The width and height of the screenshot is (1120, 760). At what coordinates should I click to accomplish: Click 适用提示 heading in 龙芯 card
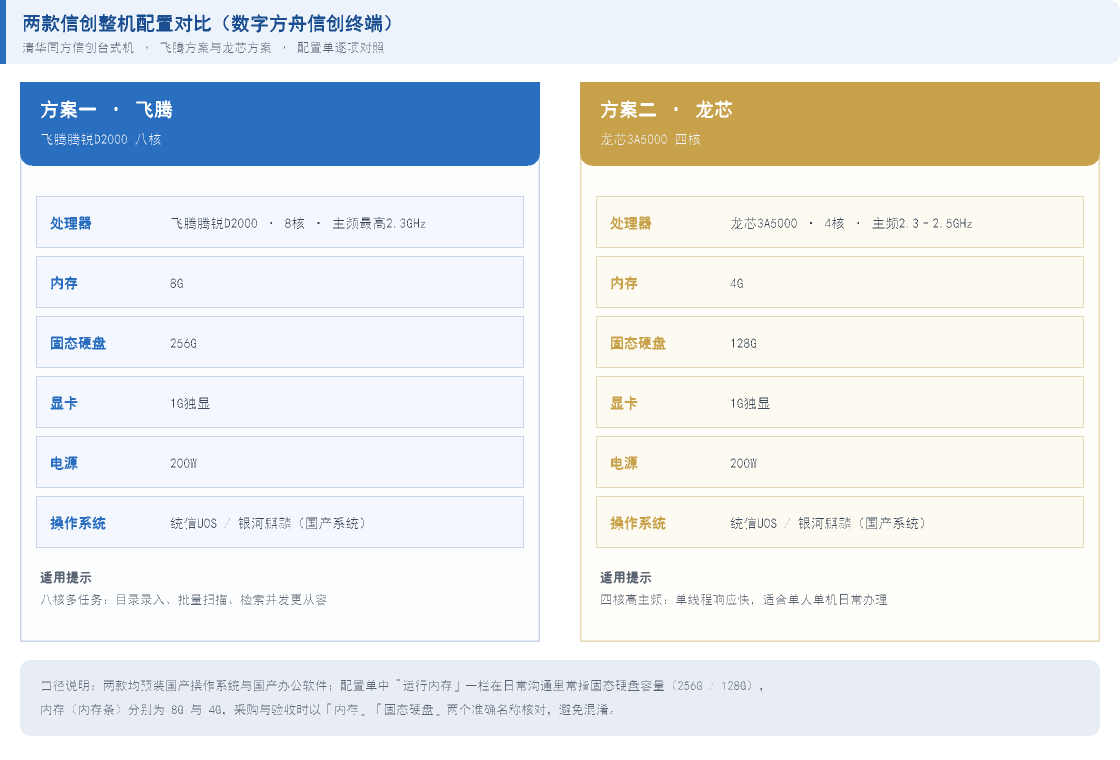pyautogui.click(x=626, y=577)
